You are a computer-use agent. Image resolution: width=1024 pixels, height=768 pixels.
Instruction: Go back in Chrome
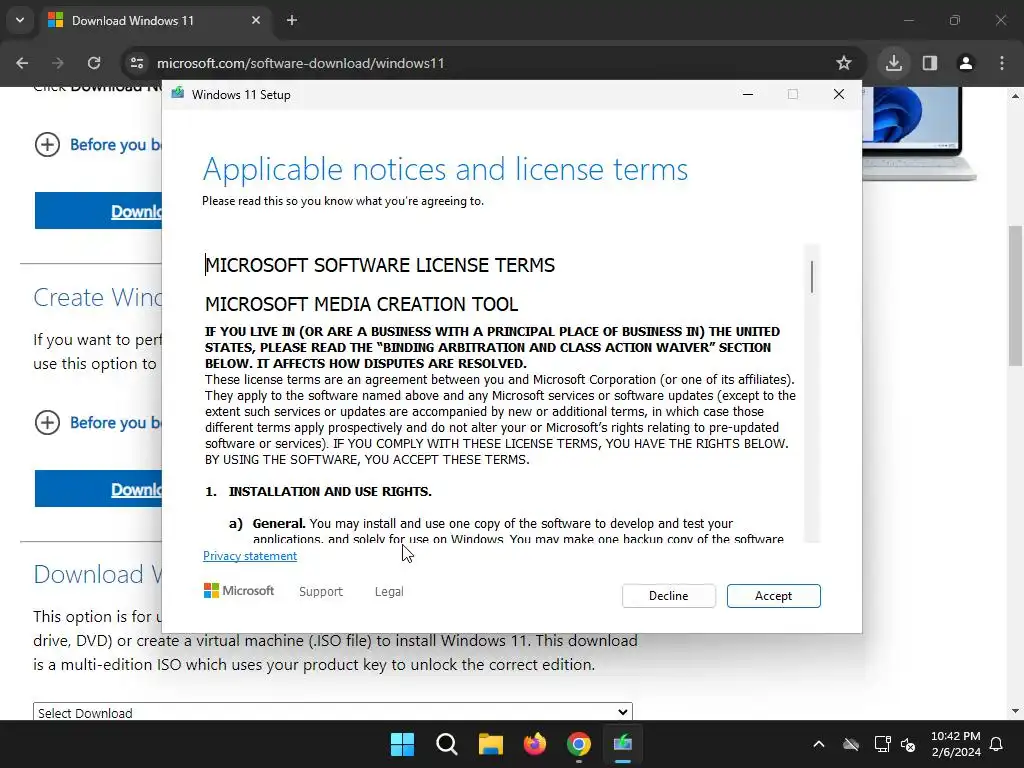coord(22,63)
